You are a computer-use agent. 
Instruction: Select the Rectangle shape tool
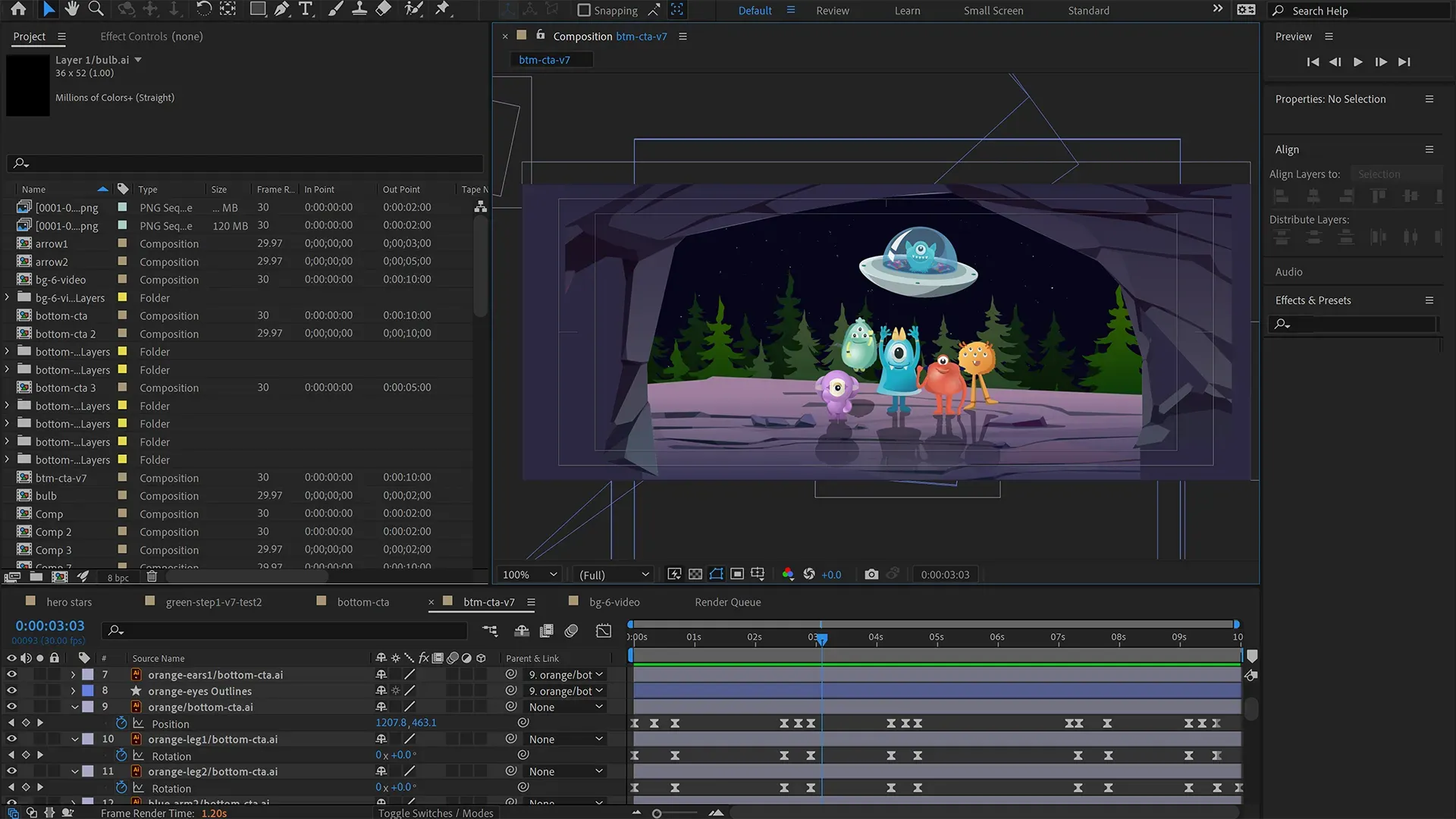(257, 9)
